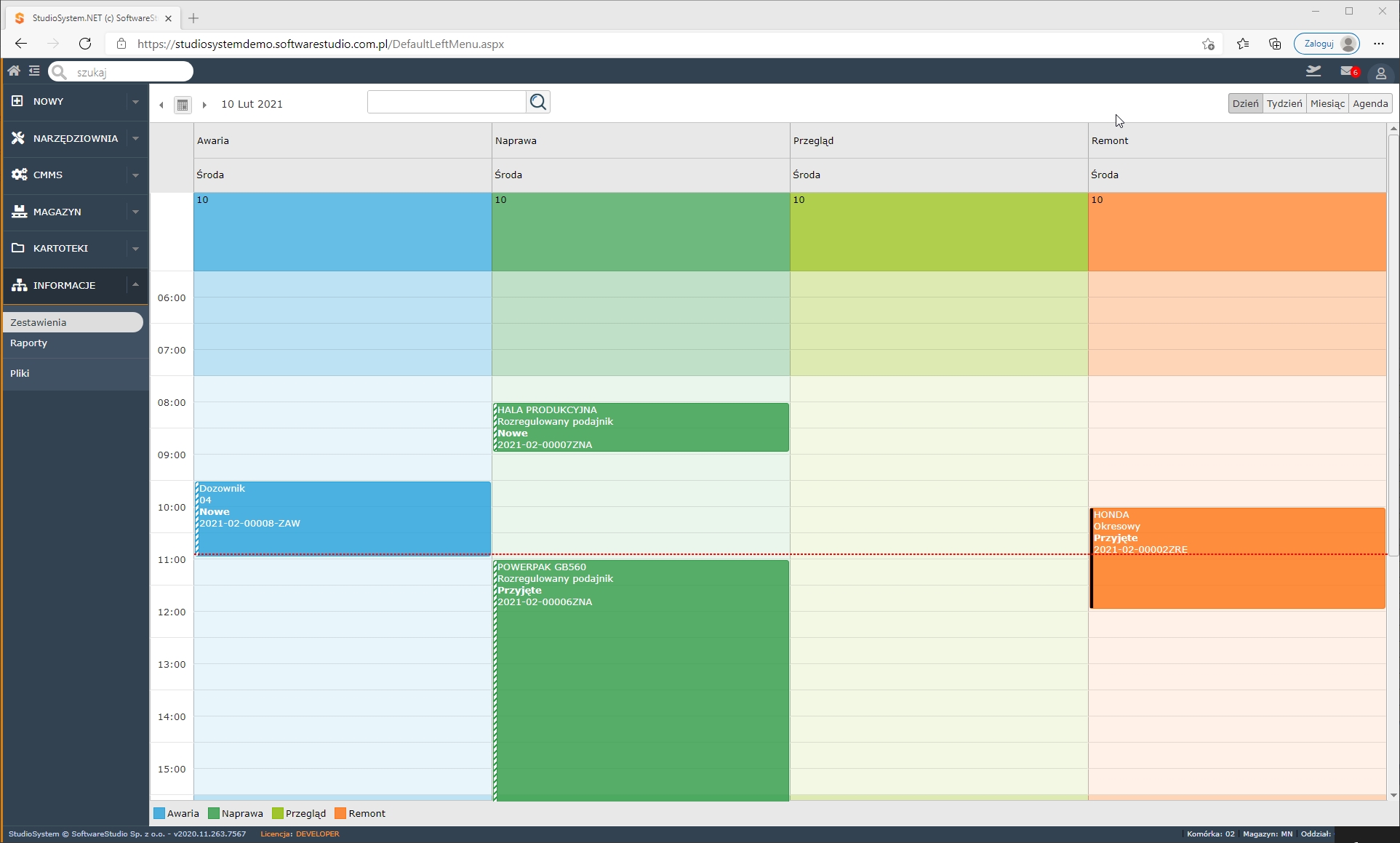Viewport: 1400px width, 843px height.
Task: View site information lock icon
Action: pyautogui.click(x=121, y=44)
